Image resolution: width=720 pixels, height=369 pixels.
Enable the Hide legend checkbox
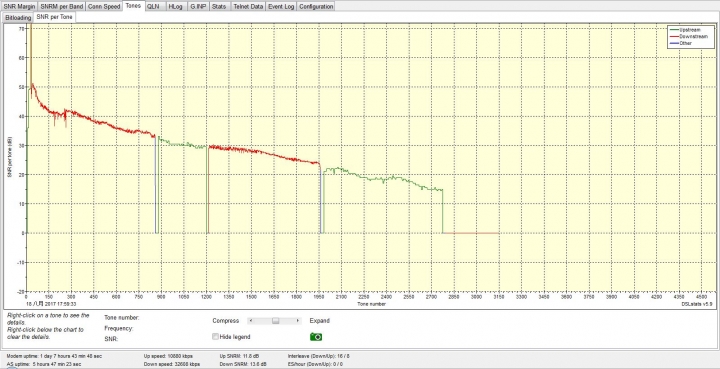[215, 337]
